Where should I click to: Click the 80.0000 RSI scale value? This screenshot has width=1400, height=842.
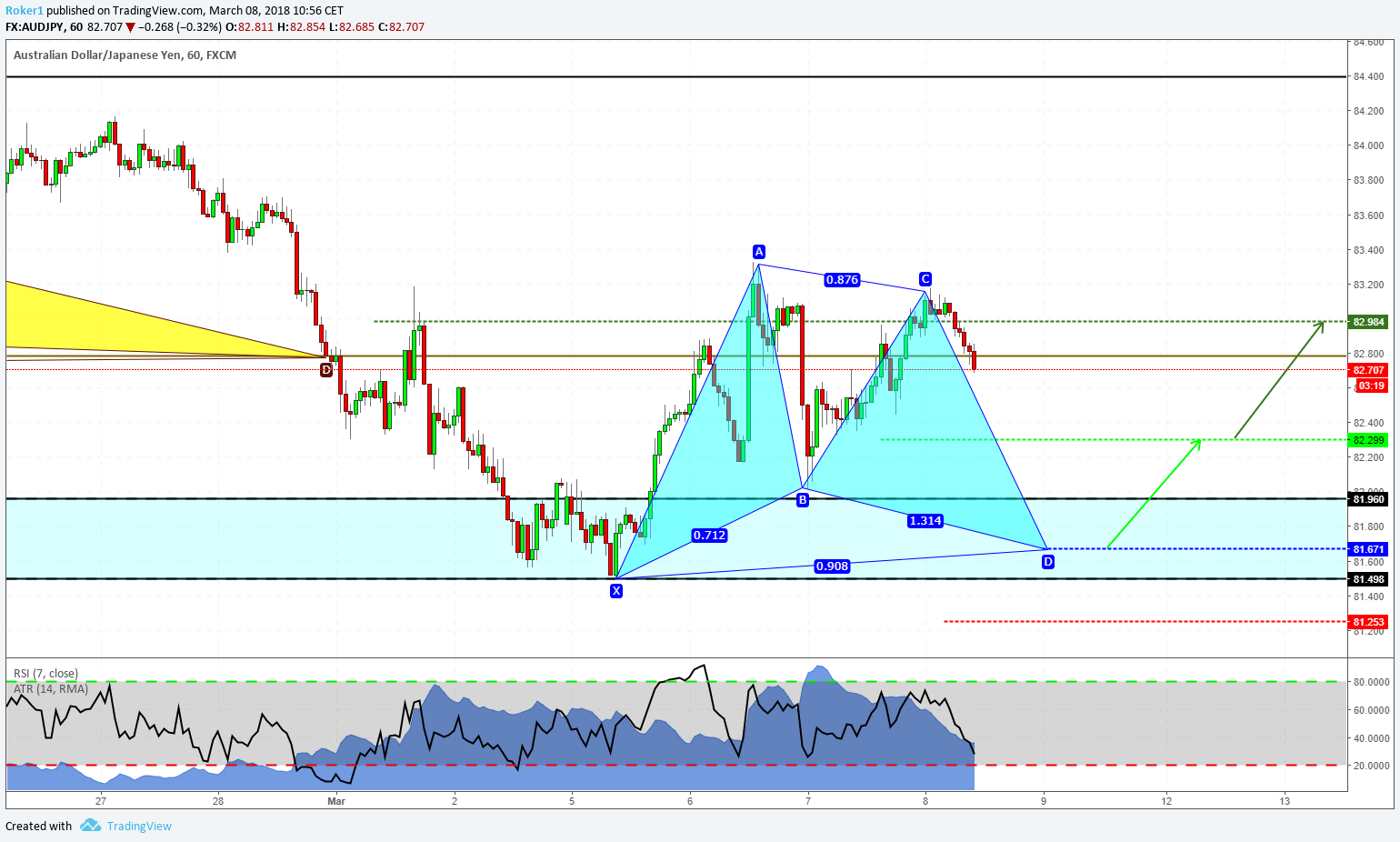pos(1371,682)
